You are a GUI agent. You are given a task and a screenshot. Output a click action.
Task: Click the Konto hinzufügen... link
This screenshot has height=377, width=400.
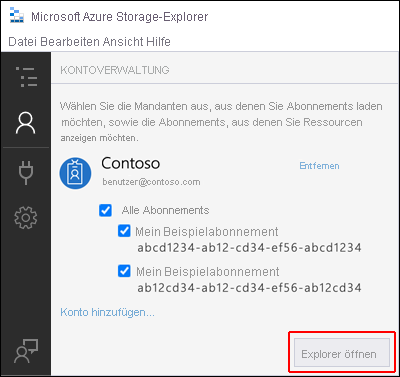pyautogui.click(x=107, y=312)
